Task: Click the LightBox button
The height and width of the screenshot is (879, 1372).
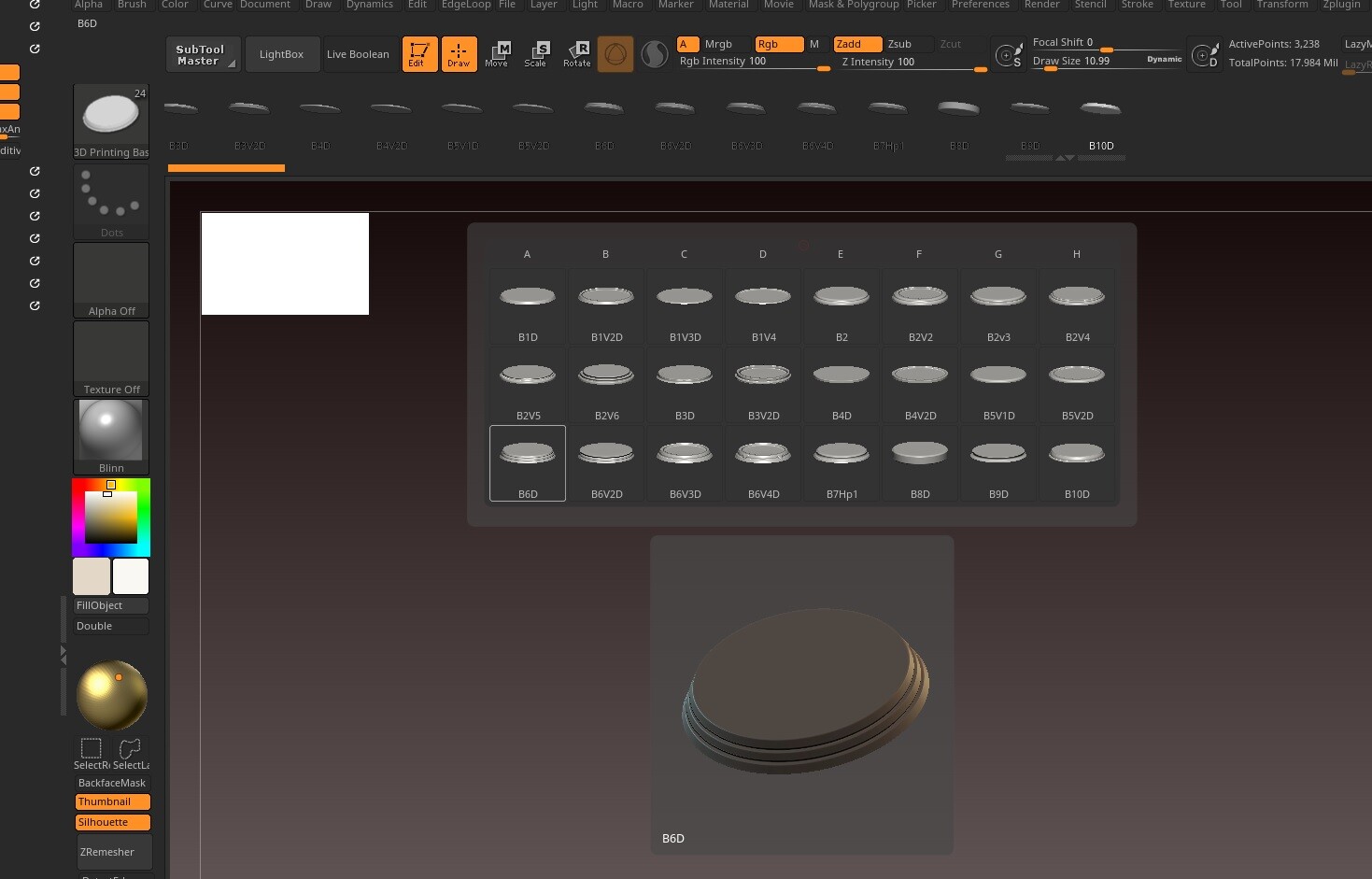Action: tap(281, 54)
